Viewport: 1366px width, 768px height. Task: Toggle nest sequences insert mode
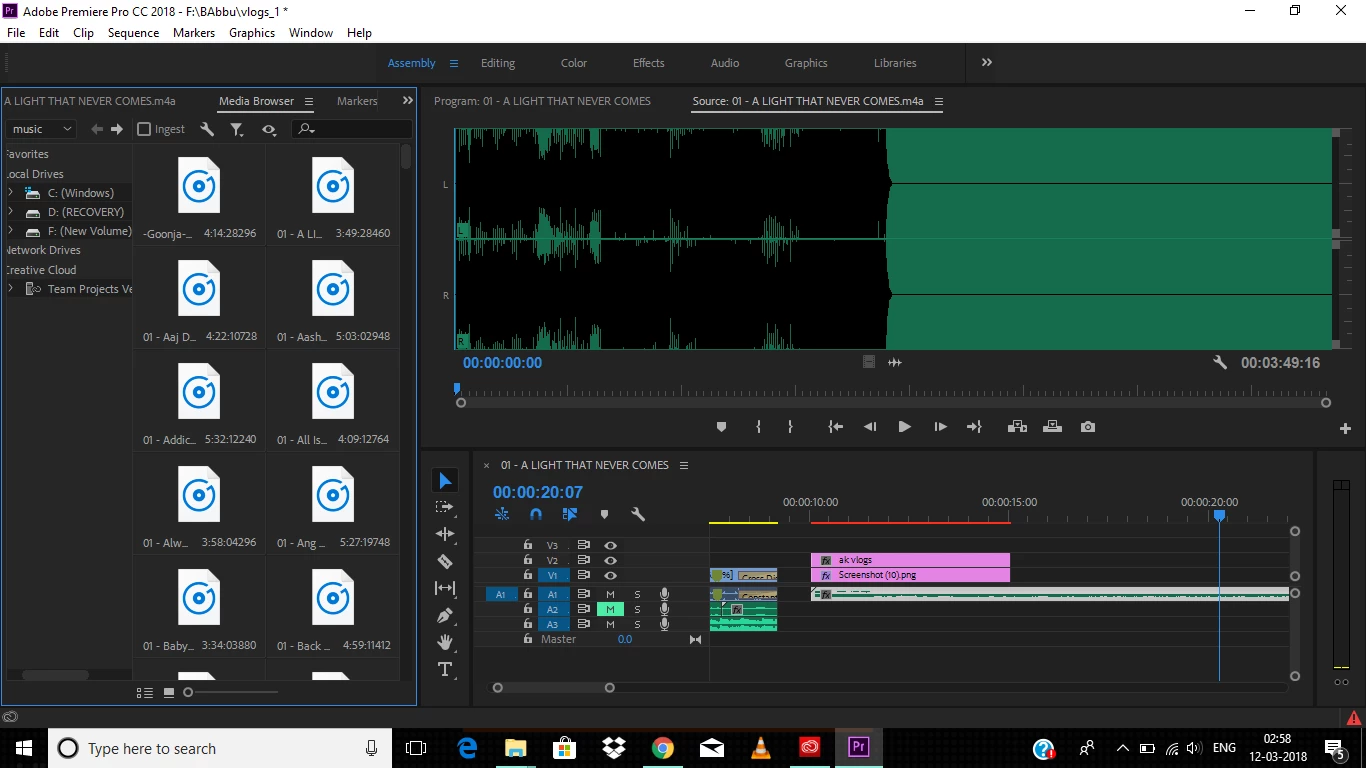(502, 515)
